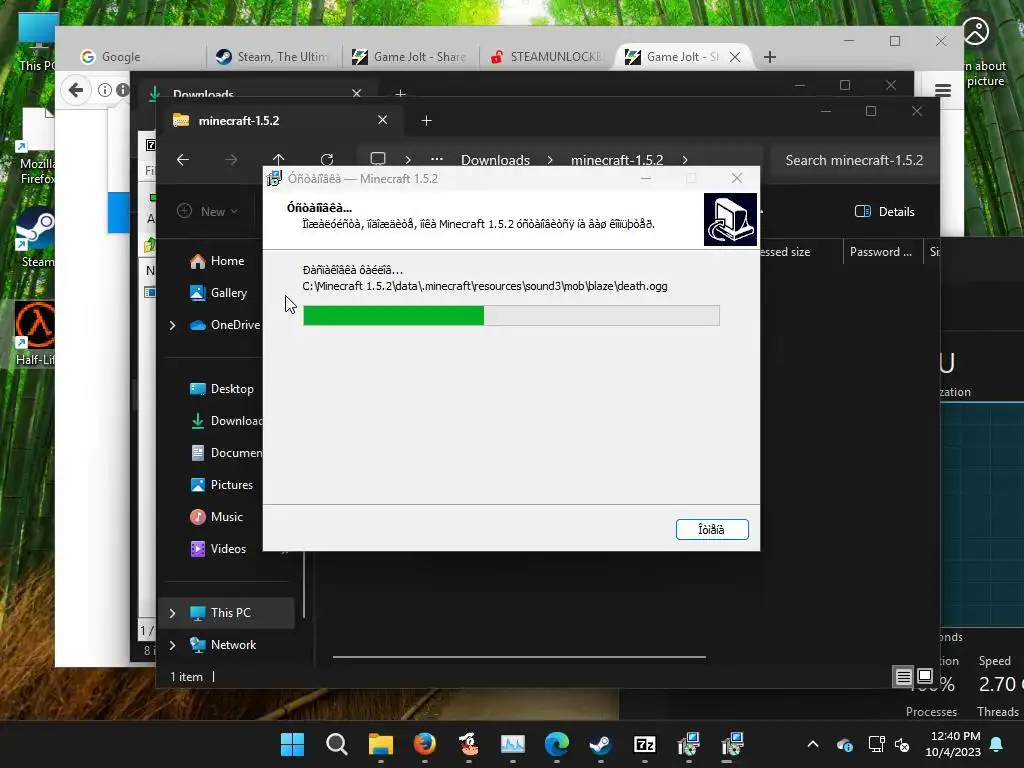Open Documents in the navigation pane
The height and width of the screenshot is (768, 1024).
pos(226,453)
